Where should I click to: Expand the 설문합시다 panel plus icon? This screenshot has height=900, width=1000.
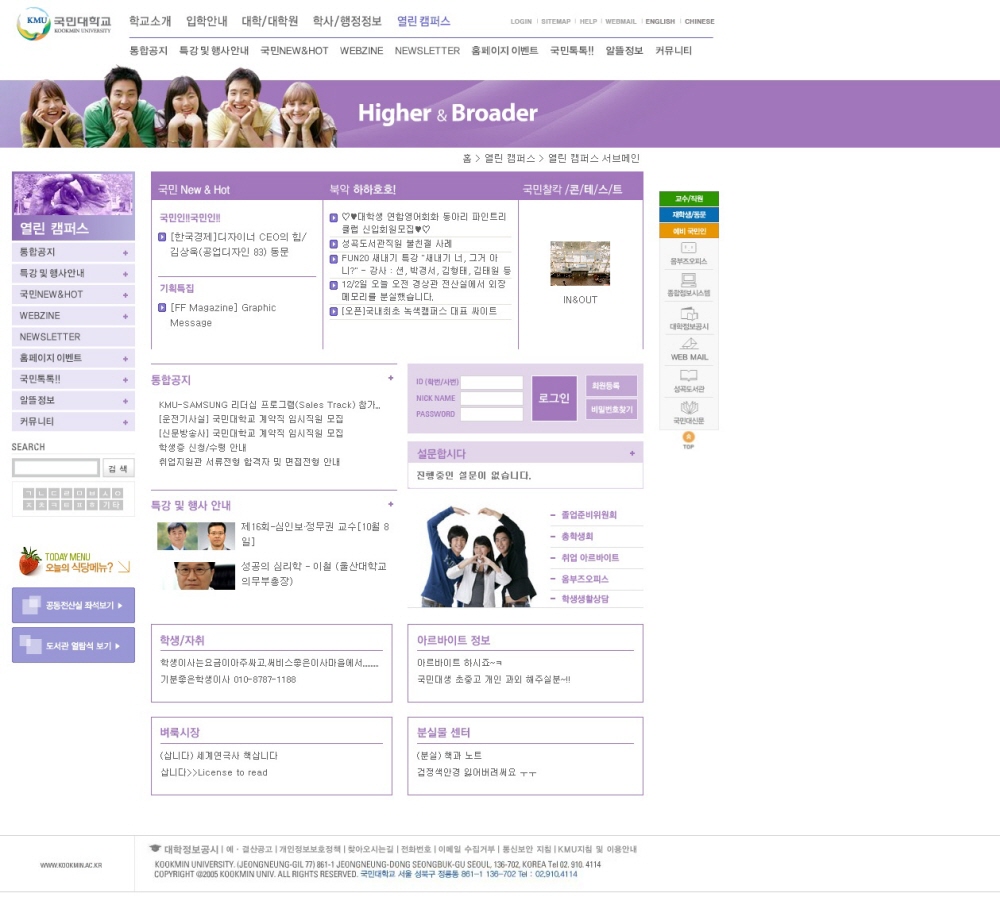pyautogui.click(x=632, y=453)
